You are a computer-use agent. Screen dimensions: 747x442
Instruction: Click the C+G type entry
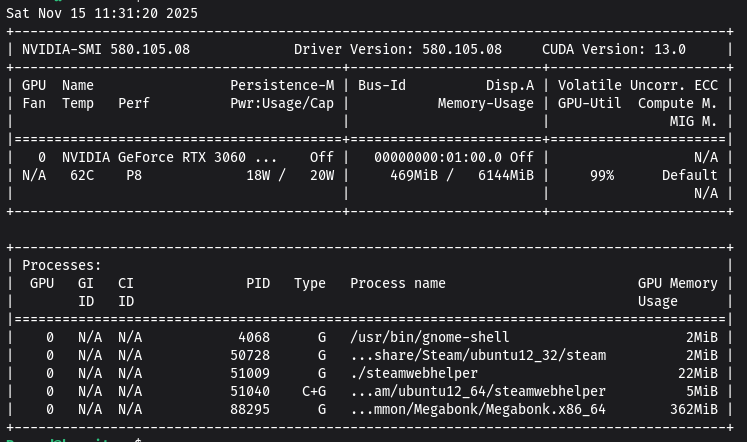pos(314,391)
